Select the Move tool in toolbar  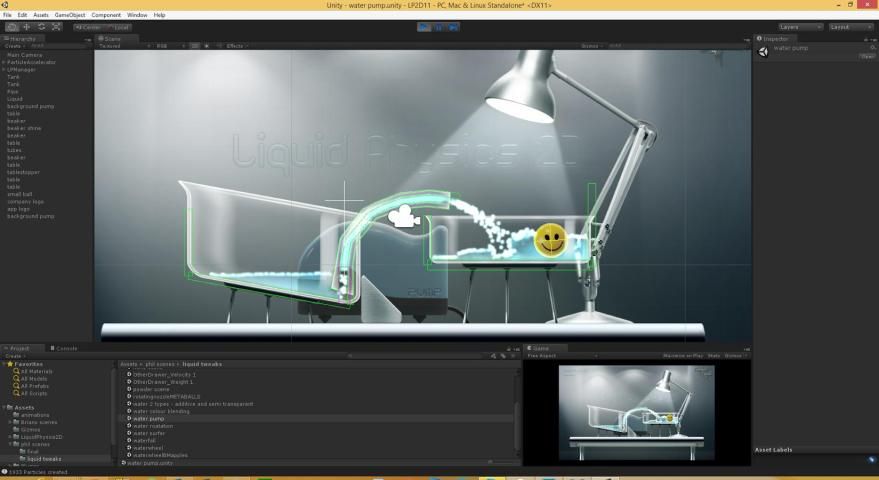26,27
